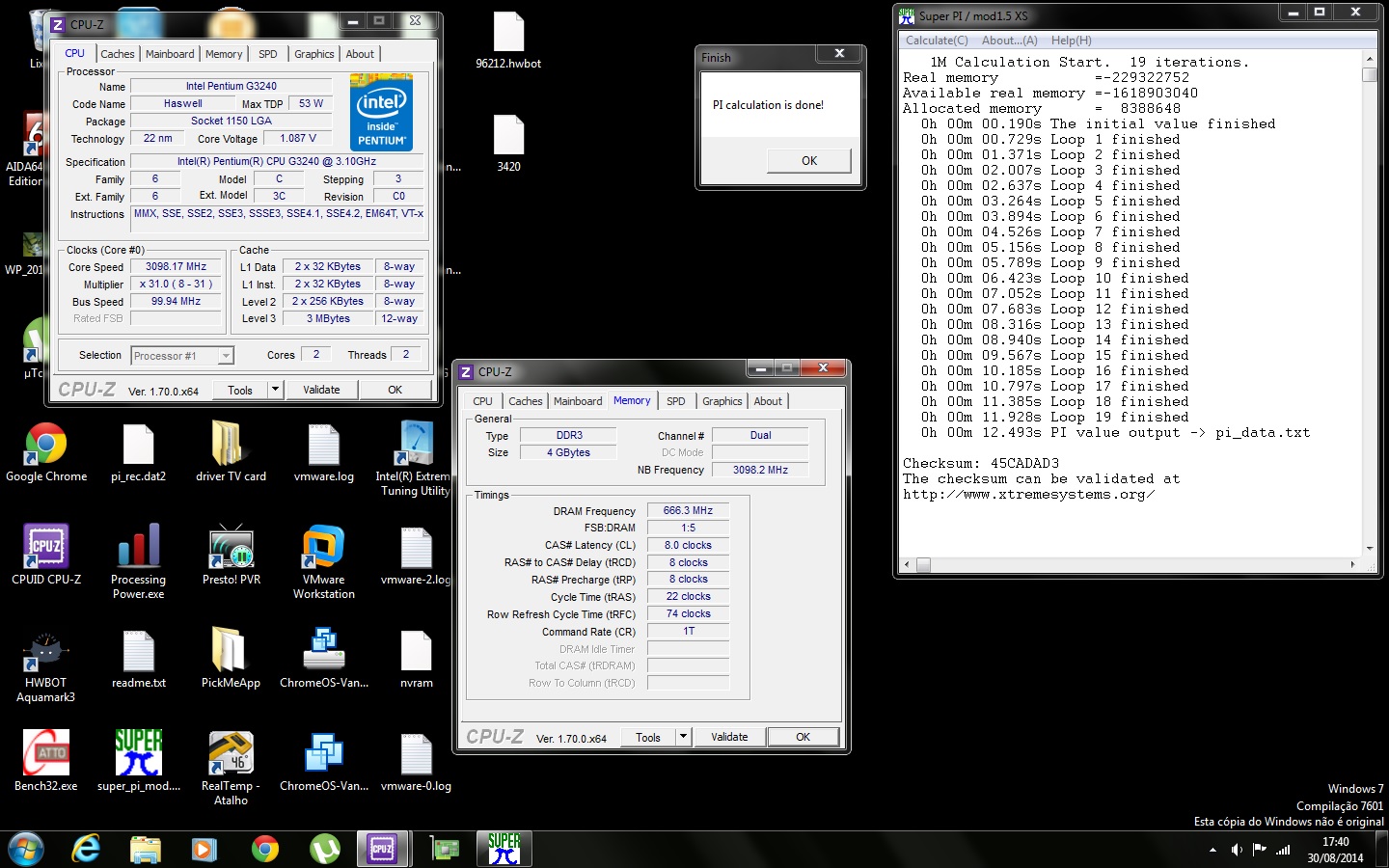Open vmware-2.log file icon
Viewport: 1389px width, 868px height.
pos(416,556)
